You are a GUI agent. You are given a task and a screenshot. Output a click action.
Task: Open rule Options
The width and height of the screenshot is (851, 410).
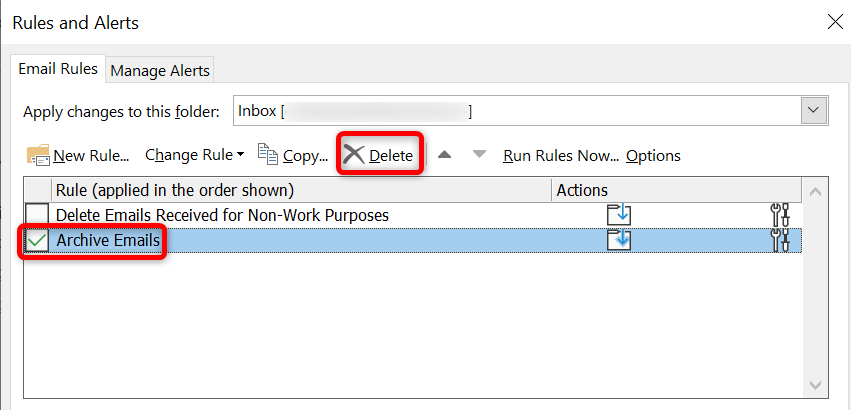(653, 155)
